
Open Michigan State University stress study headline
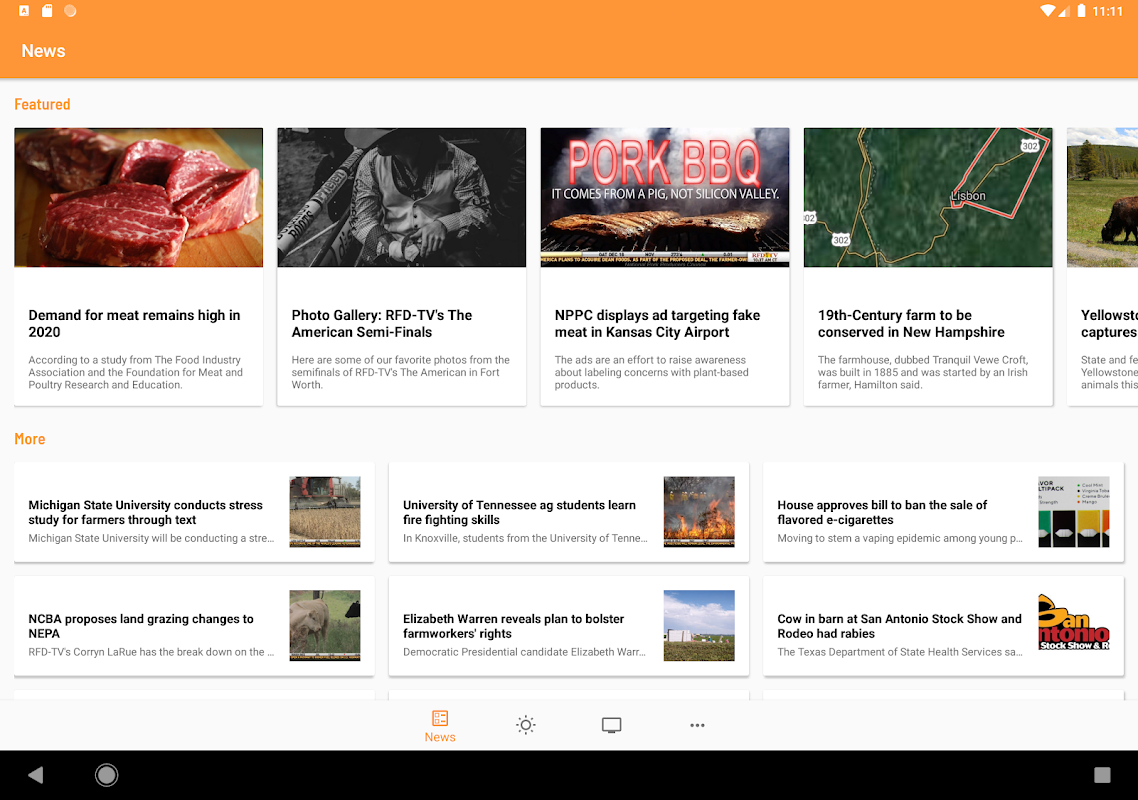145,513
